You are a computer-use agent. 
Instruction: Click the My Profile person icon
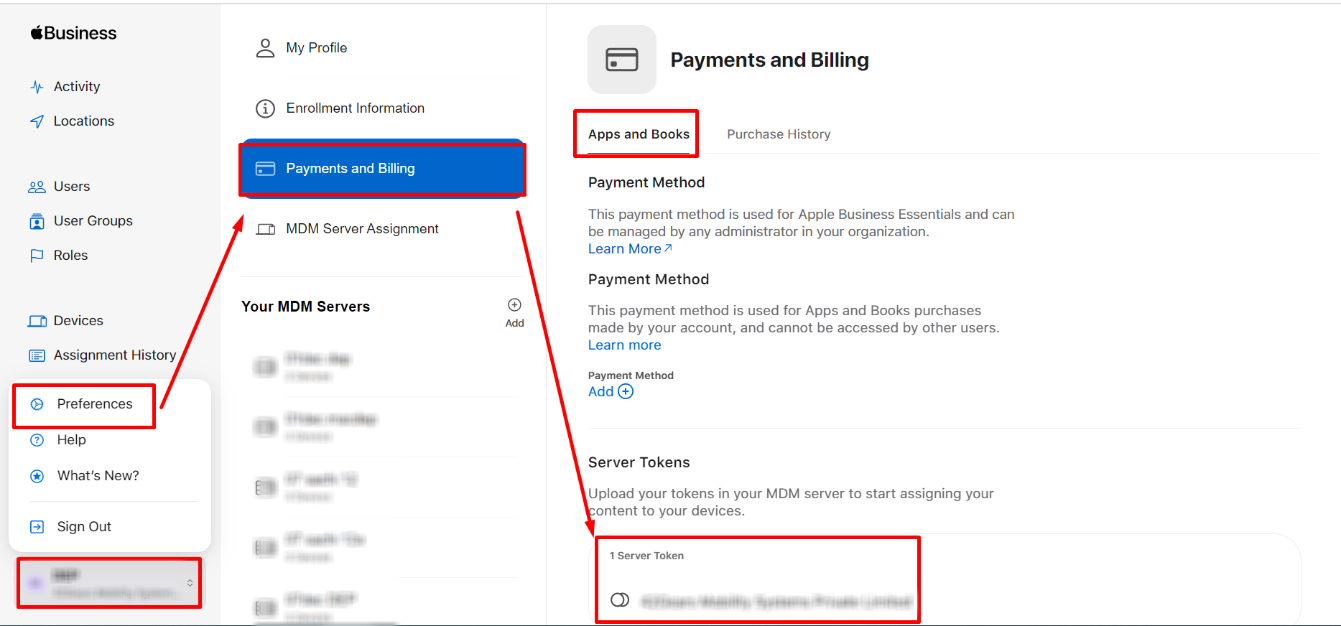click(264, 47)
